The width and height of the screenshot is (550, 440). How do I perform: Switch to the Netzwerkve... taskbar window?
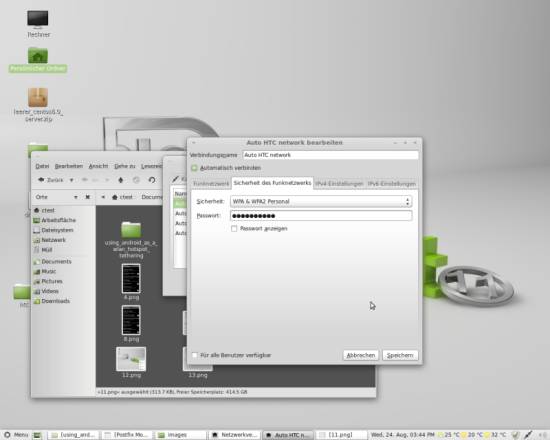[235, 435]
